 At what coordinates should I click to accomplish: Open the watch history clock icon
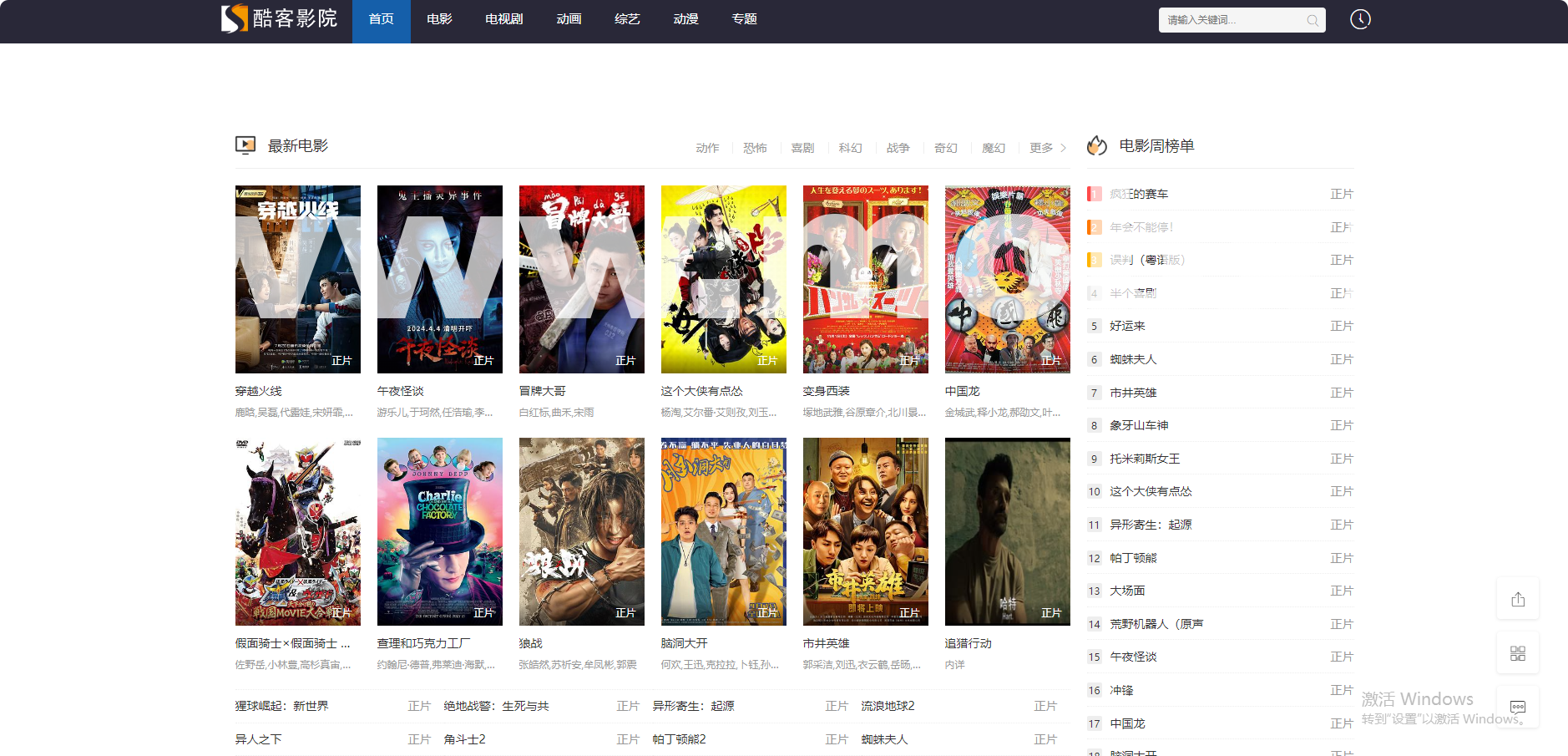1360,19
